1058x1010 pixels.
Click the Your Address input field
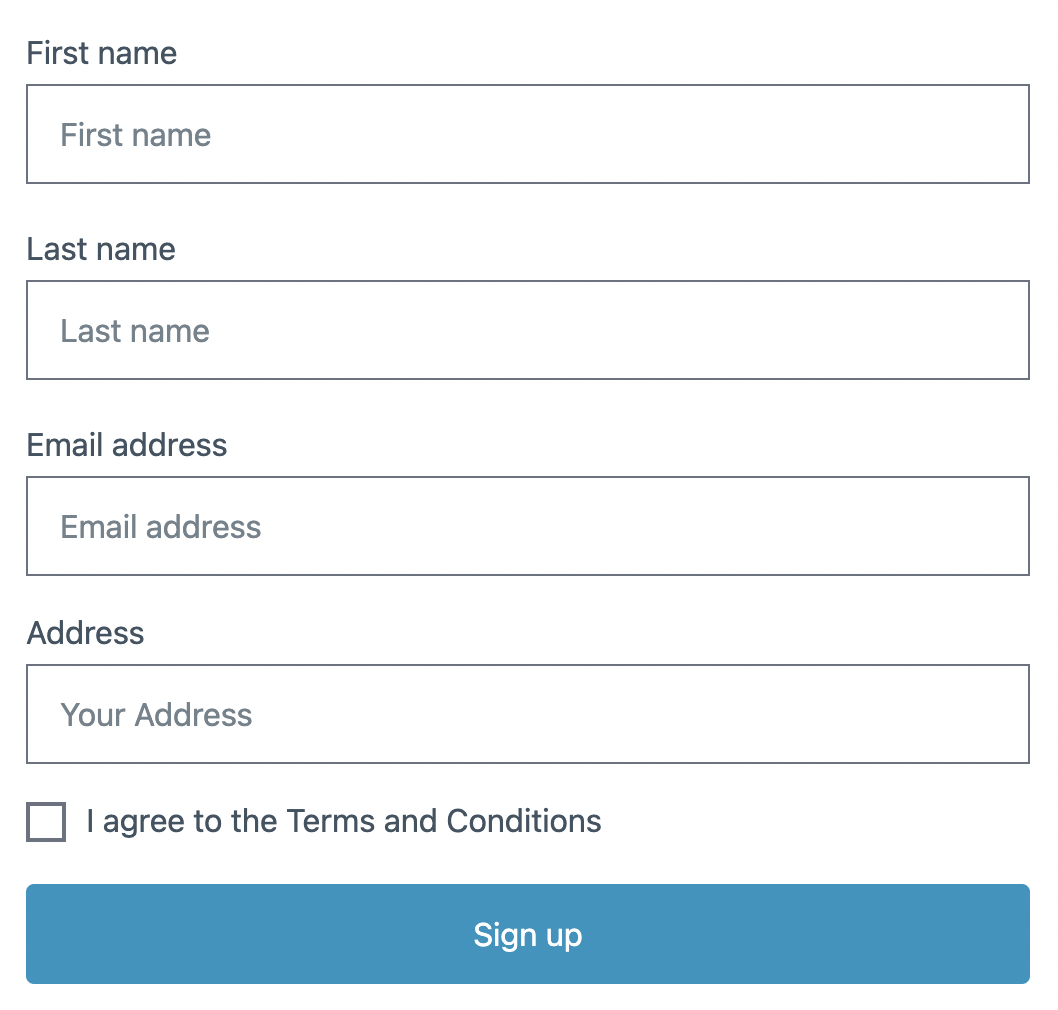pyautogui.click(x=528, y=714)
